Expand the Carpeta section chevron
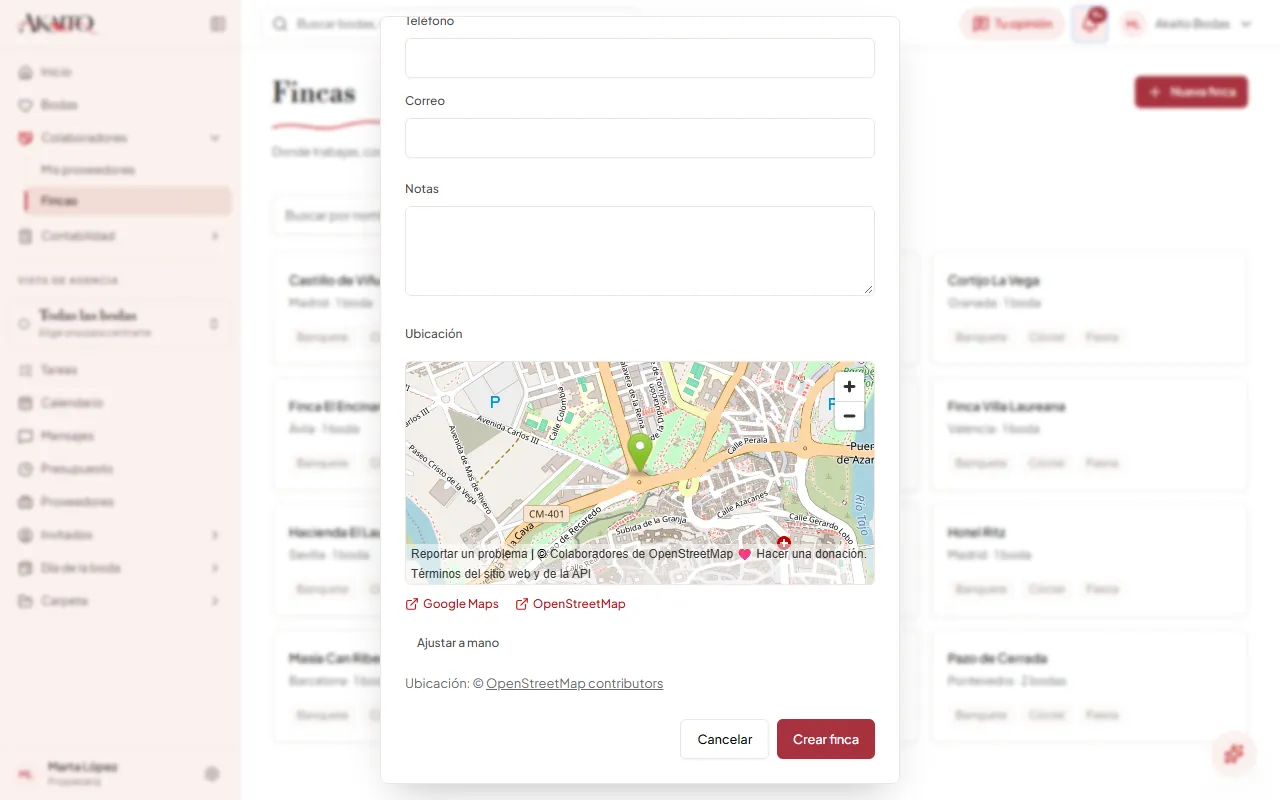 pos(215,601)
